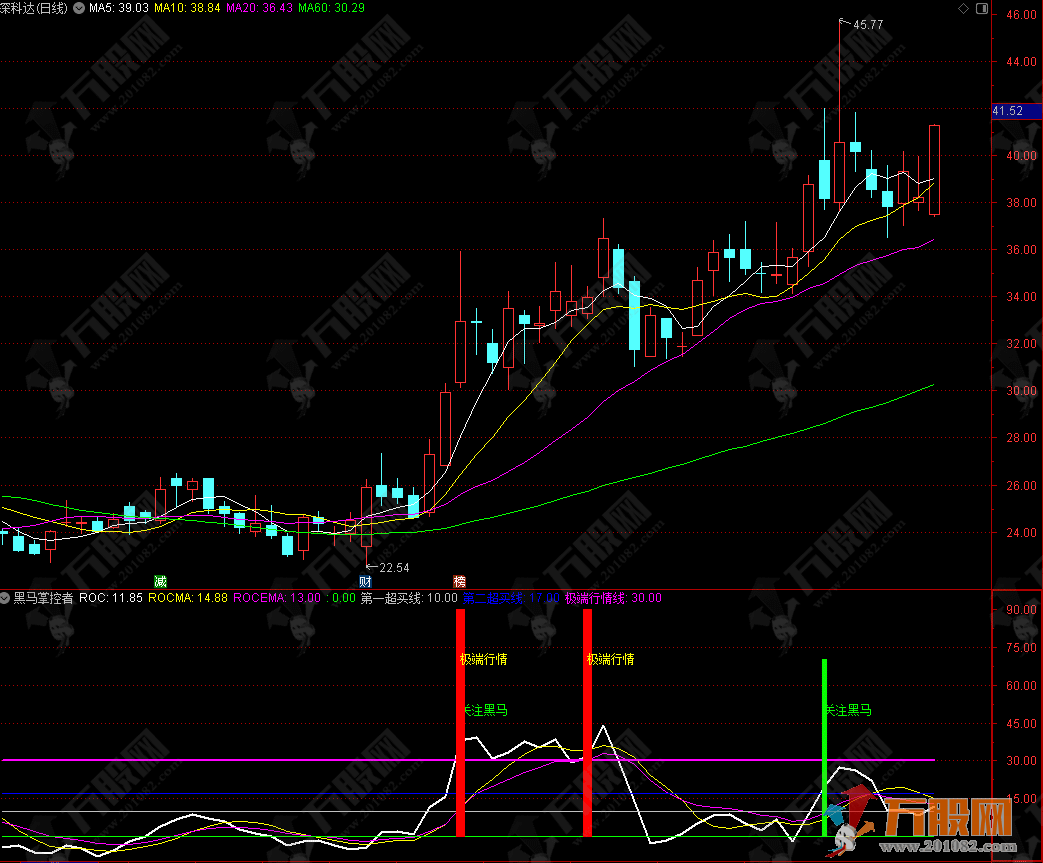The height and width of the screenshot is (863, 1043).
Task: Click the last red candlestick on the right
Action: coord(934,170)
